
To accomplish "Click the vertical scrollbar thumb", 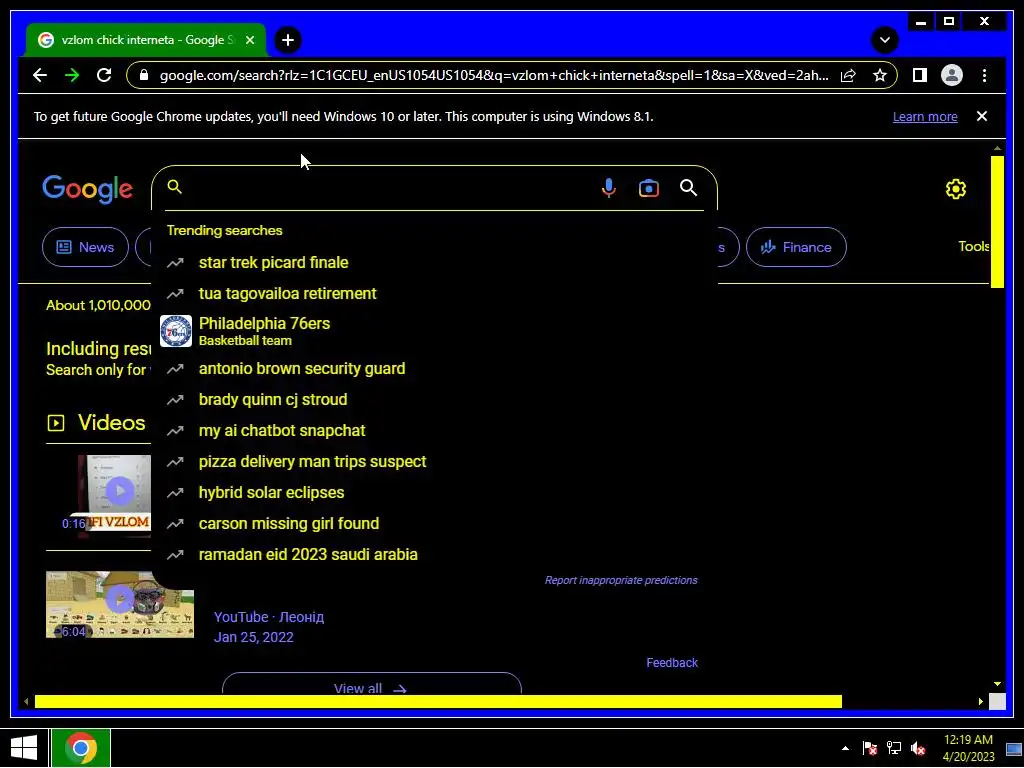I will pos(997,222).
